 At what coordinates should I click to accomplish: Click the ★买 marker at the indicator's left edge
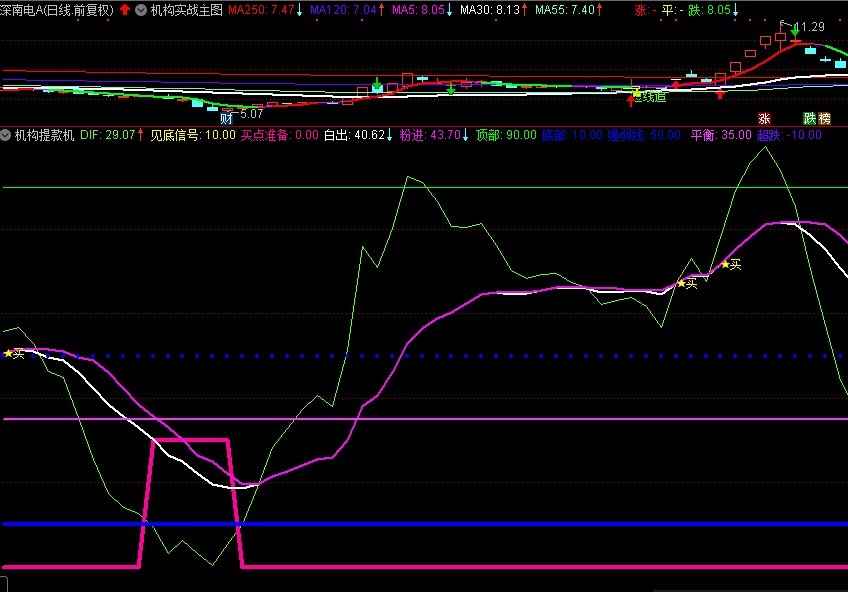[x=15, y=354]
